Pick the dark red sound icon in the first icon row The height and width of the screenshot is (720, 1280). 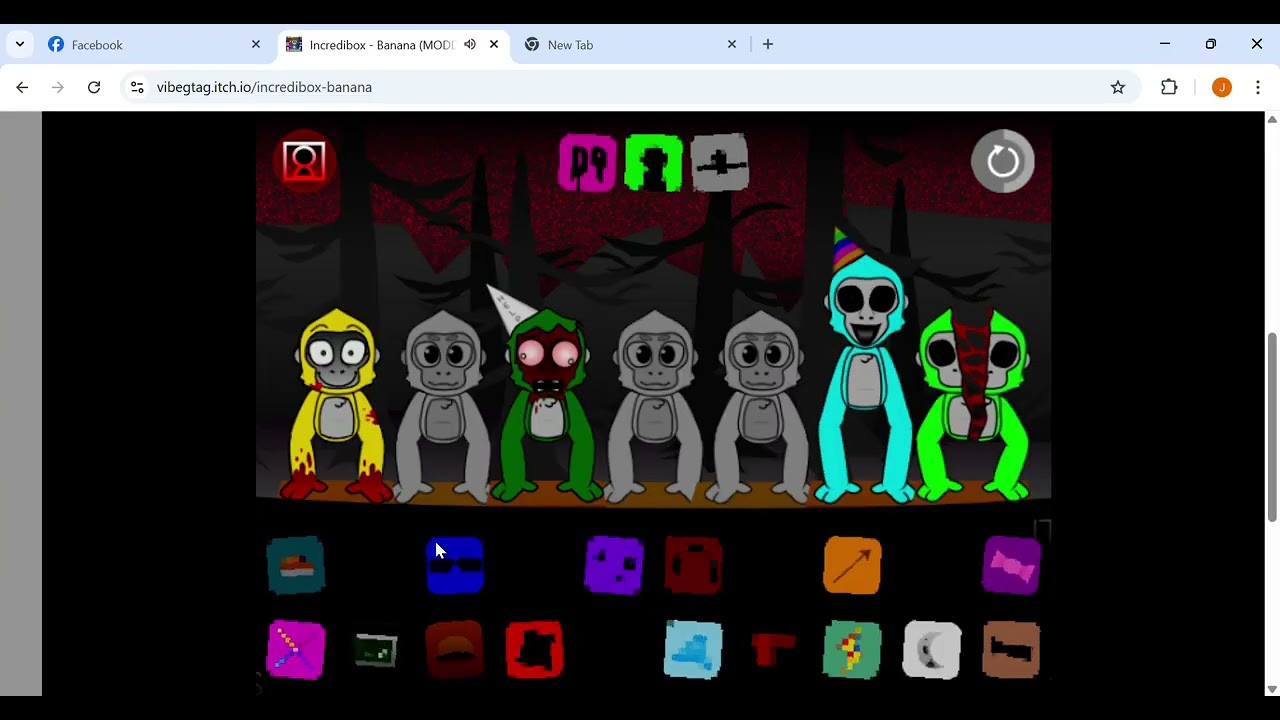[694, 565]
